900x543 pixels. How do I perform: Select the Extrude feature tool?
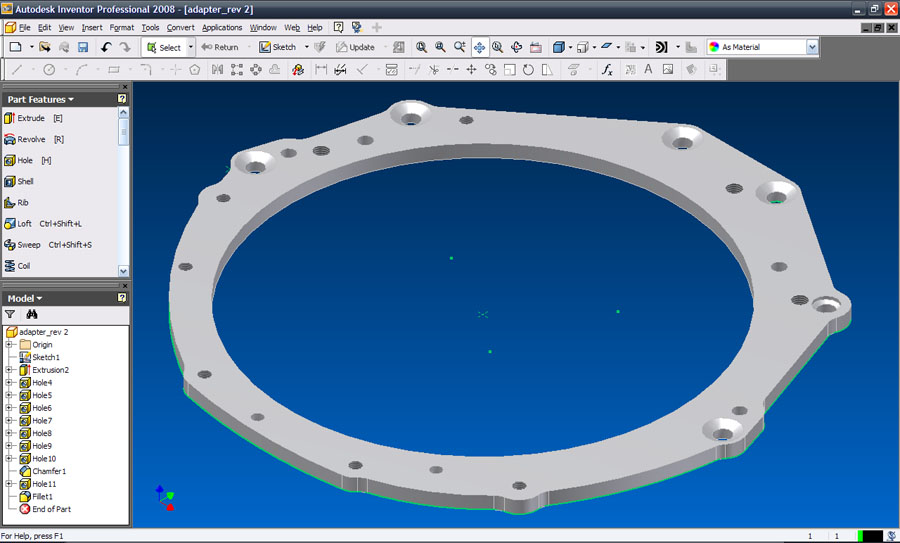coord(30,118)
